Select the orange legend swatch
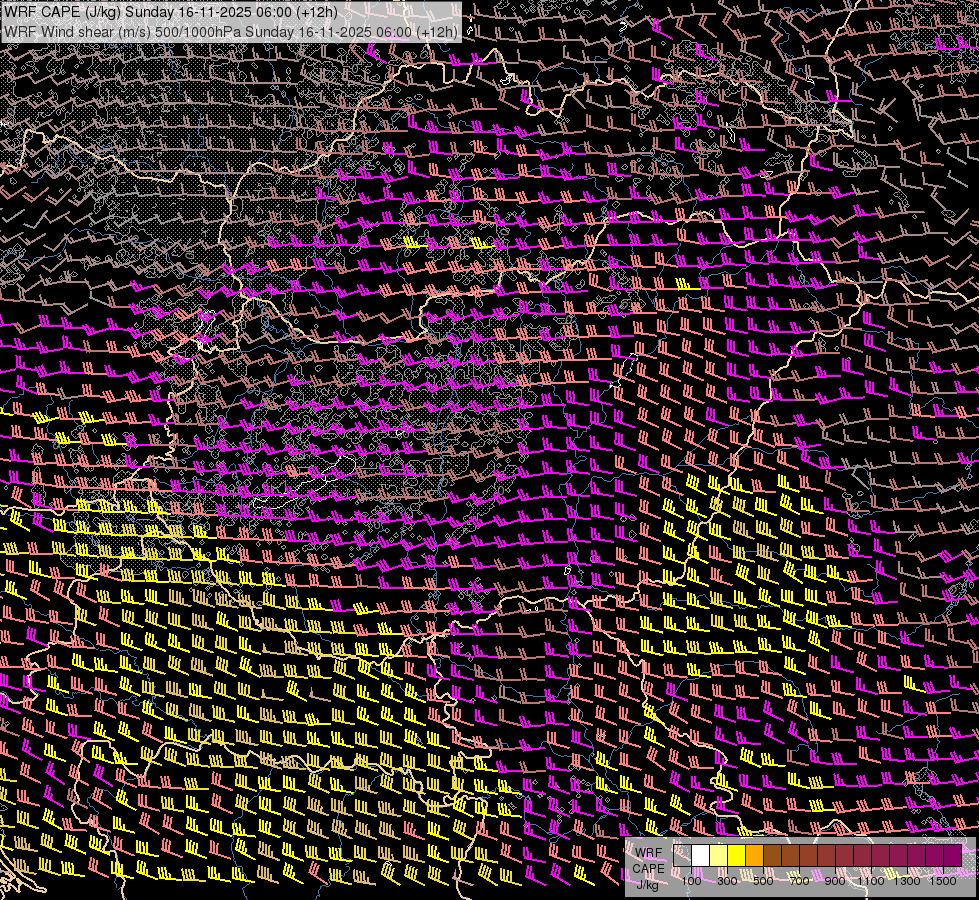This screenshot has height=900, width=979. (x=754, y=856)
